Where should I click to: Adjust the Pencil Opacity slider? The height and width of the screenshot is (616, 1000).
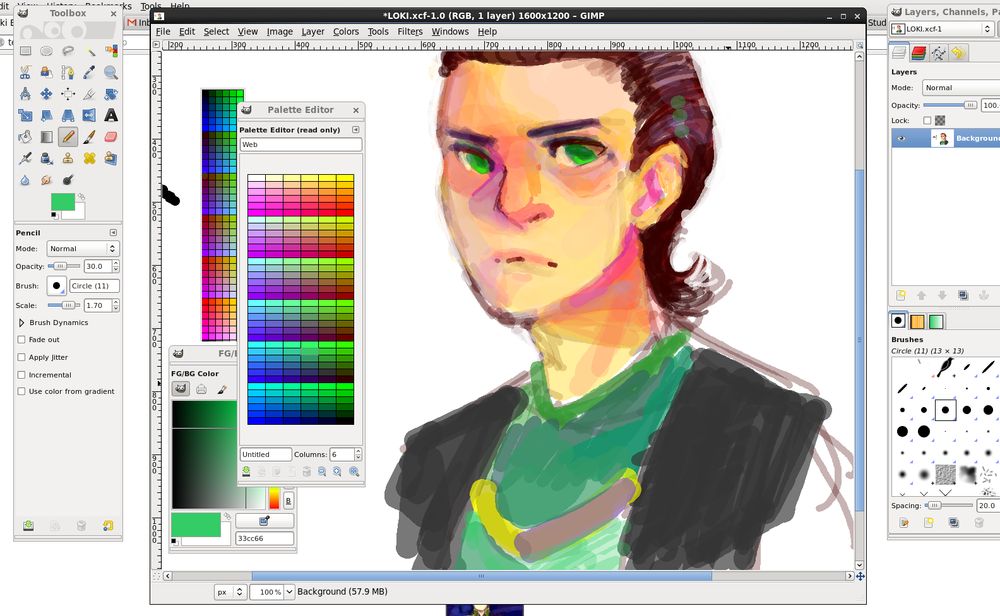click(64, 266)
